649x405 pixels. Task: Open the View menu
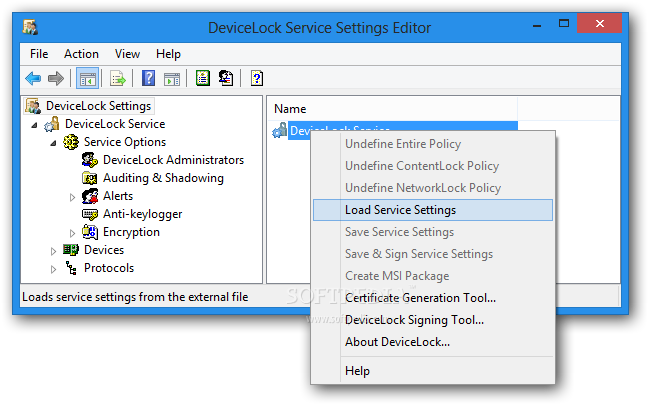tap(127, 54)
